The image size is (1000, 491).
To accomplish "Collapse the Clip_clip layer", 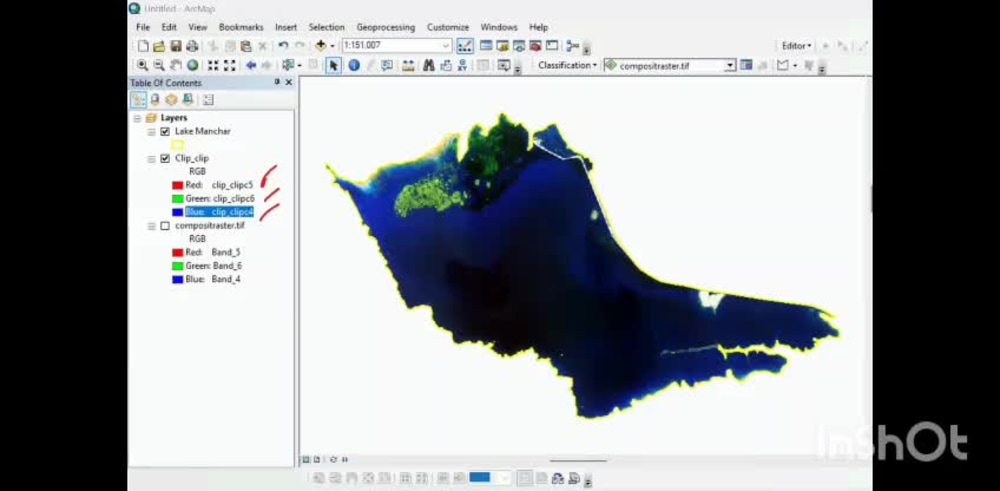I will click(151, 159).
